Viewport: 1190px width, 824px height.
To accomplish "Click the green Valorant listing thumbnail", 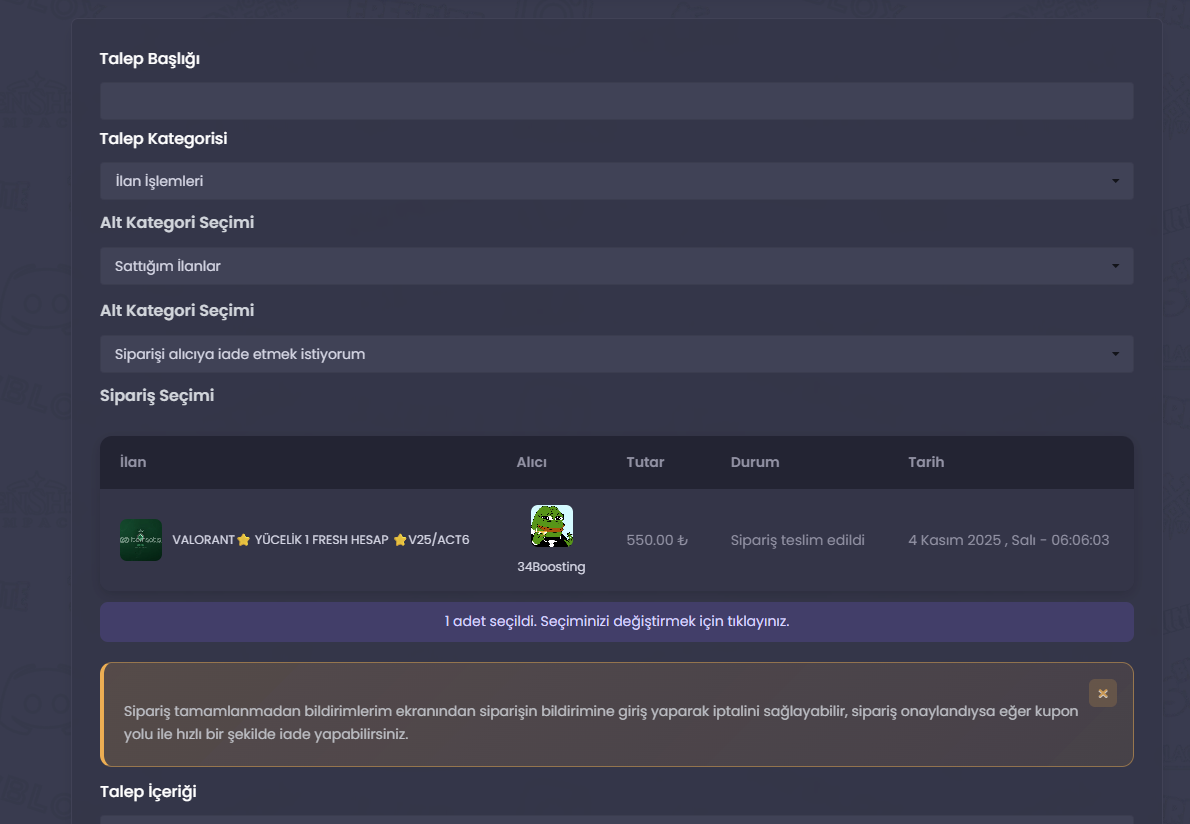I will pyautogui.click(x=141, y=540).
